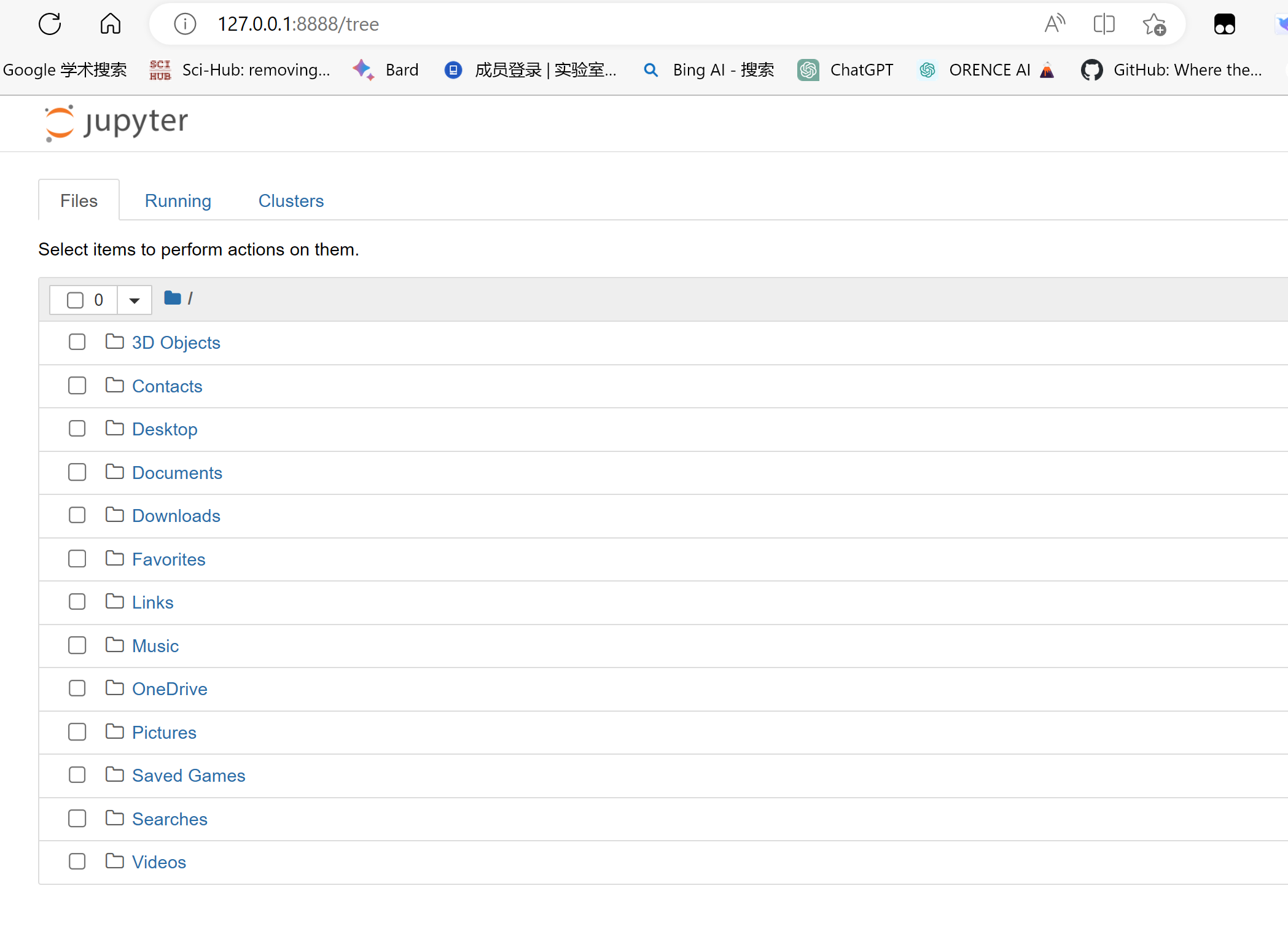Viewport: 1288px width, 950px height.
Task: Check the Desktop folder checkbox
Action: 77,429
